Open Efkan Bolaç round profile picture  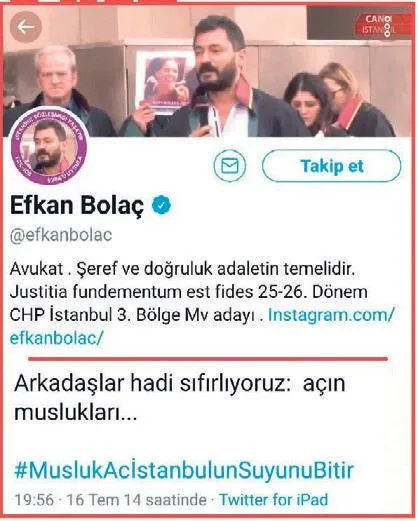tap(49, 146)
